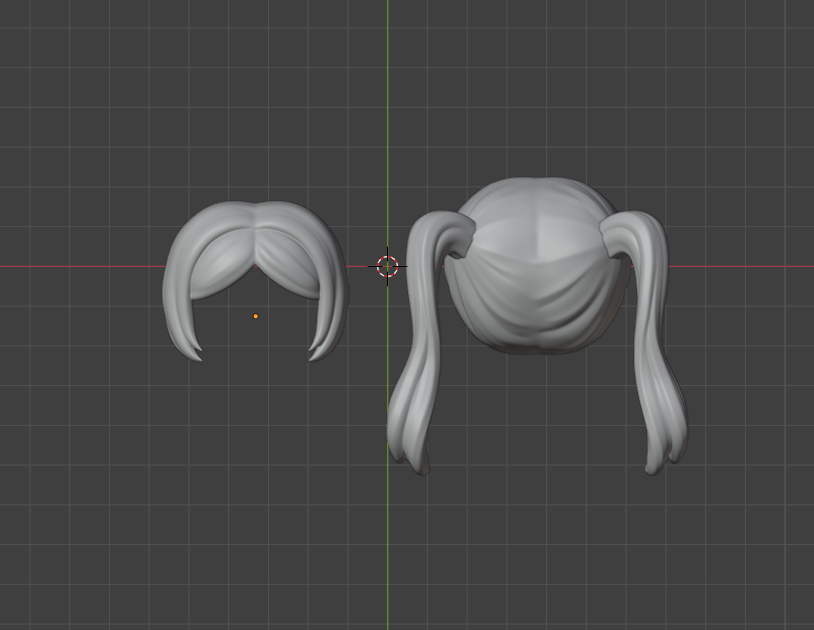Click the bottom tip of the left pigtail
The height and width of the screenshot is (630, 814).
click(x=418, y=468)
